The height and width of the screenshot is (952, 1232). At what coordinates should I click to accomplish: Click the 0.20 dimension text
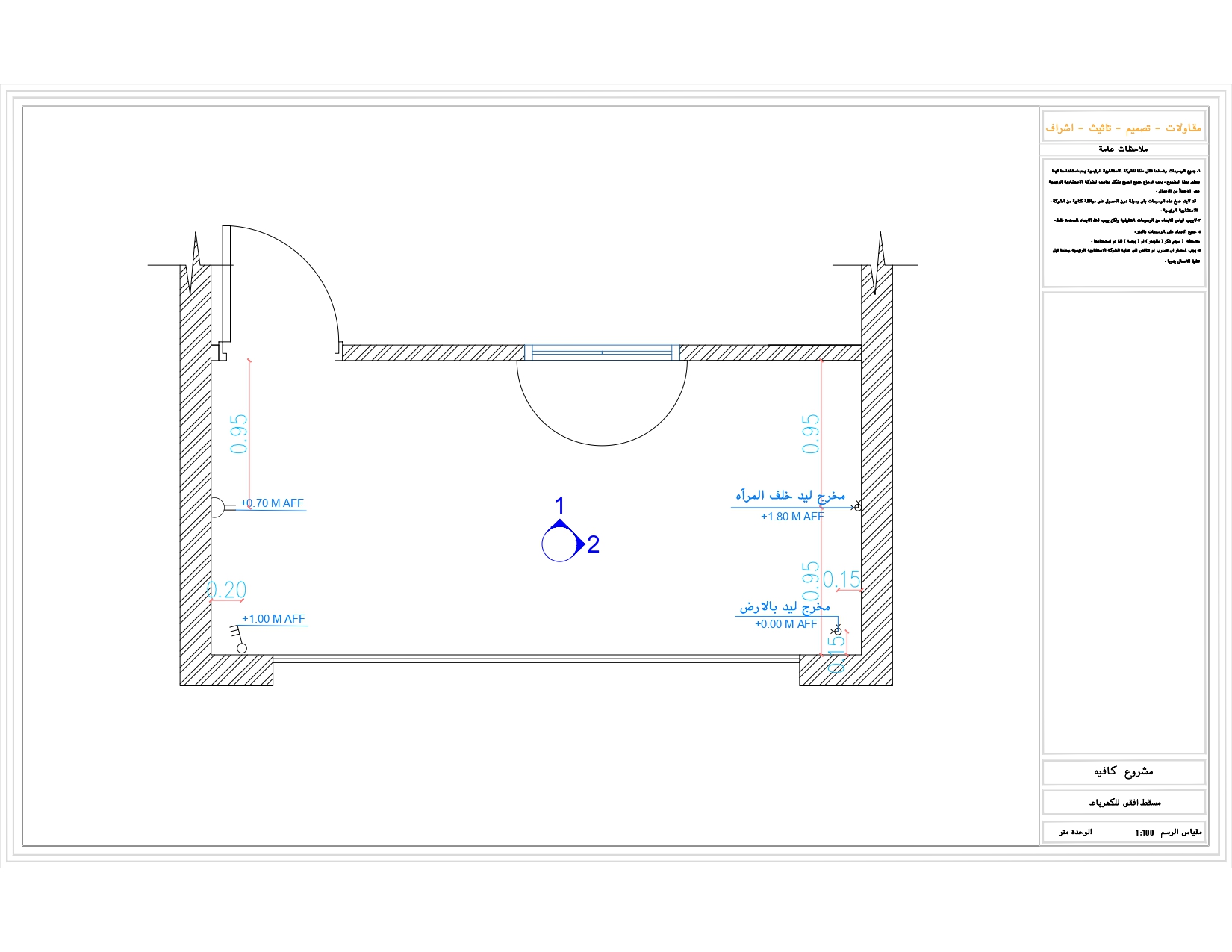(x=226, y=590)
